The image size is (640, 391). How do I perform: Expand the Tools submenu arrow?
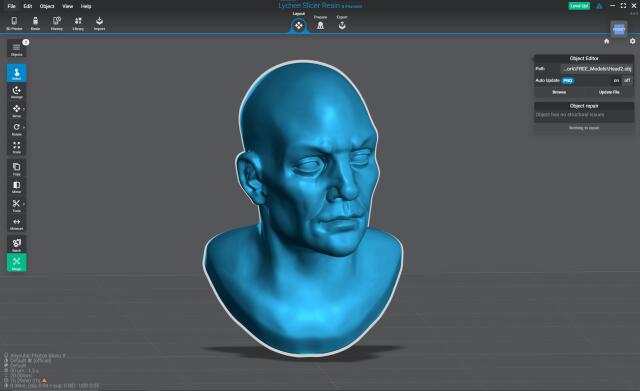click(x=24, y=204)
